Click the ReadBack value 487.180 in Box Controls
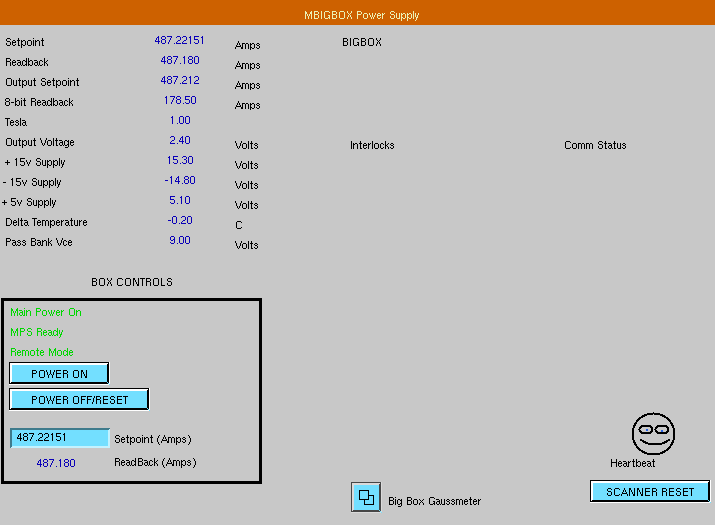The image size is (715, 525). click(56, 463)
